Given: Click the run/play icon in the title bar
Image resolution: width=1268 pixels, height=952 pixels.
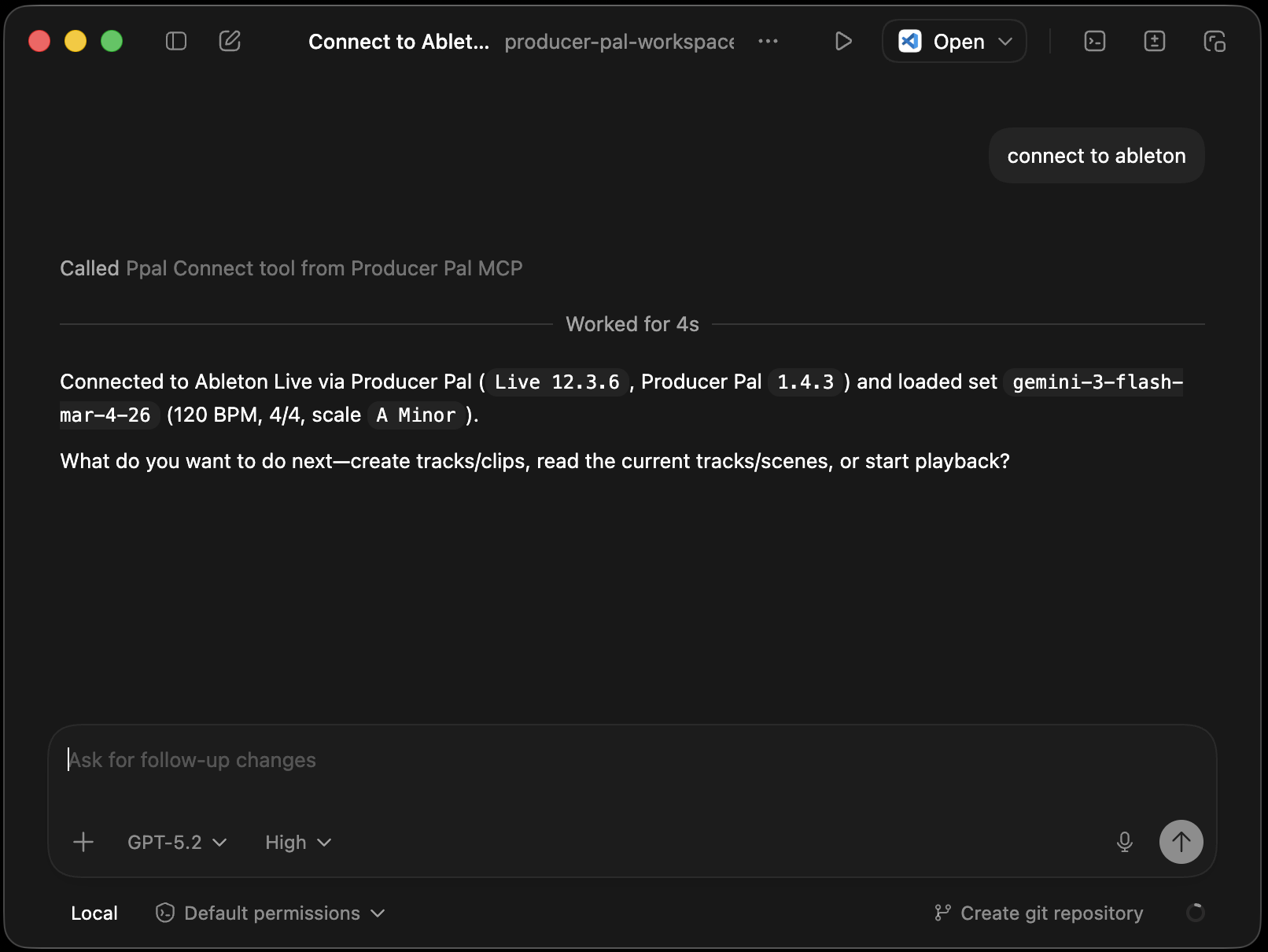Looking at the screenshot, I should (x=843, y=41).
